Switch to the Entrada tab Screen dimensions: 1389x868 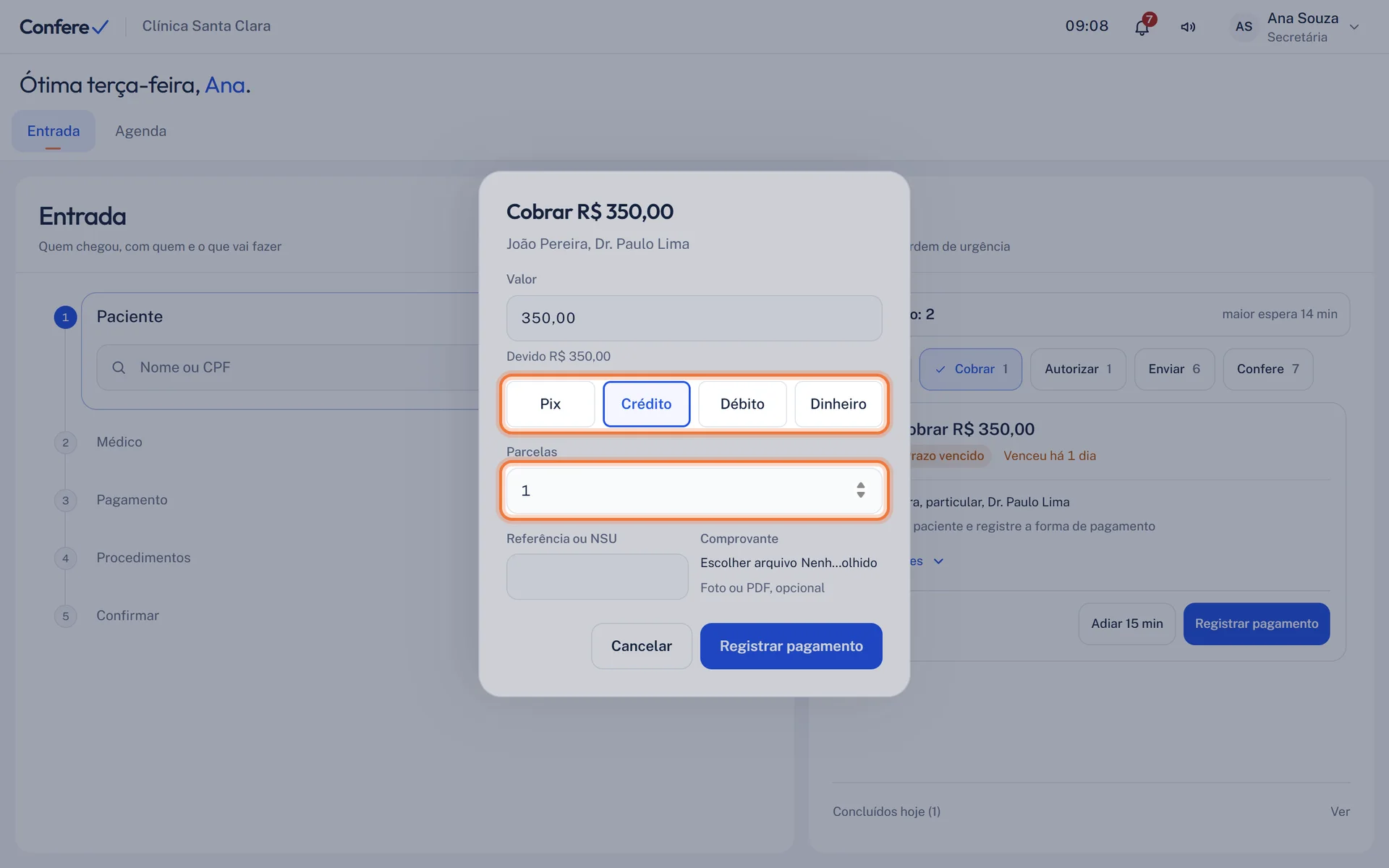point(54,131)
